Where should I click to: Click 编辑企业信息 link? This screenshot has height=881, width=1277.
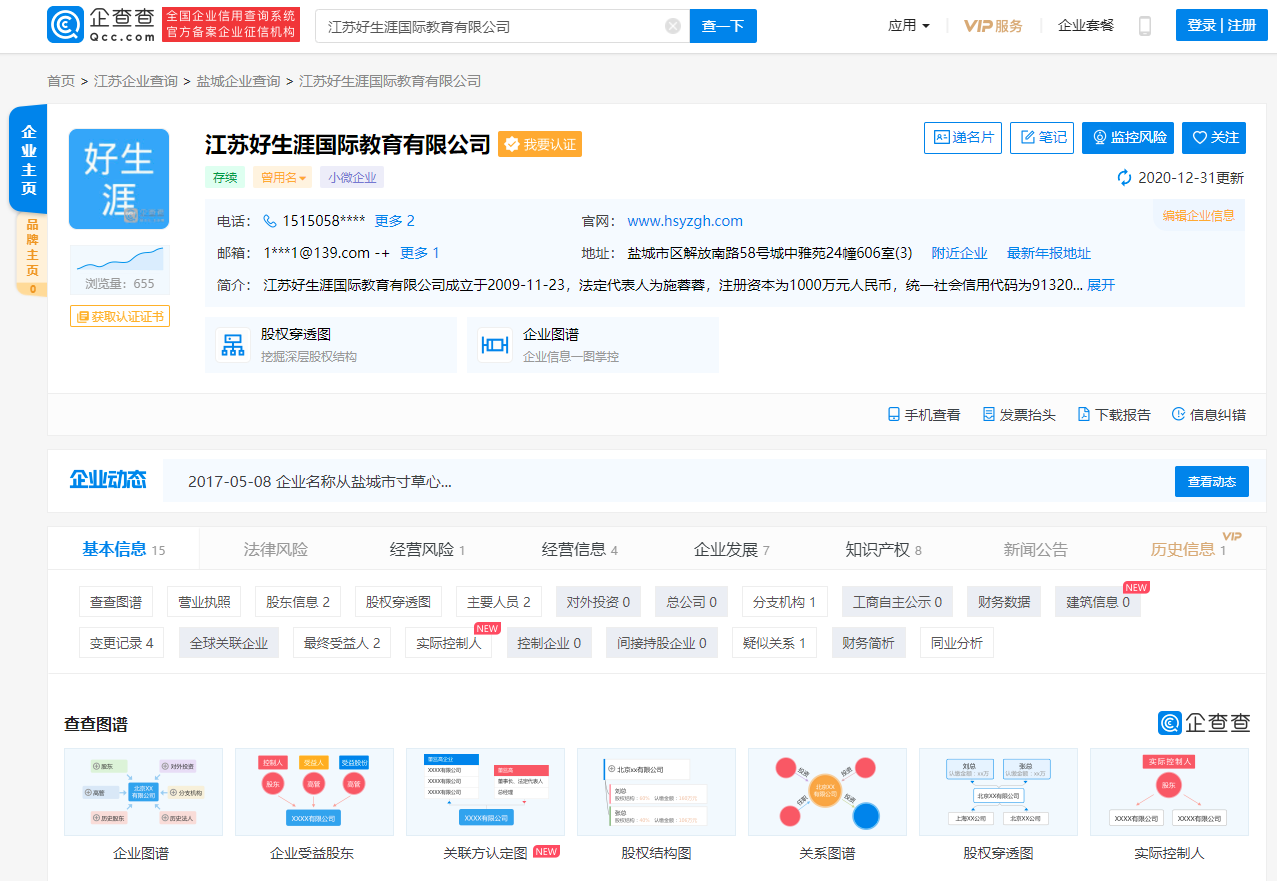(1199, 215)
